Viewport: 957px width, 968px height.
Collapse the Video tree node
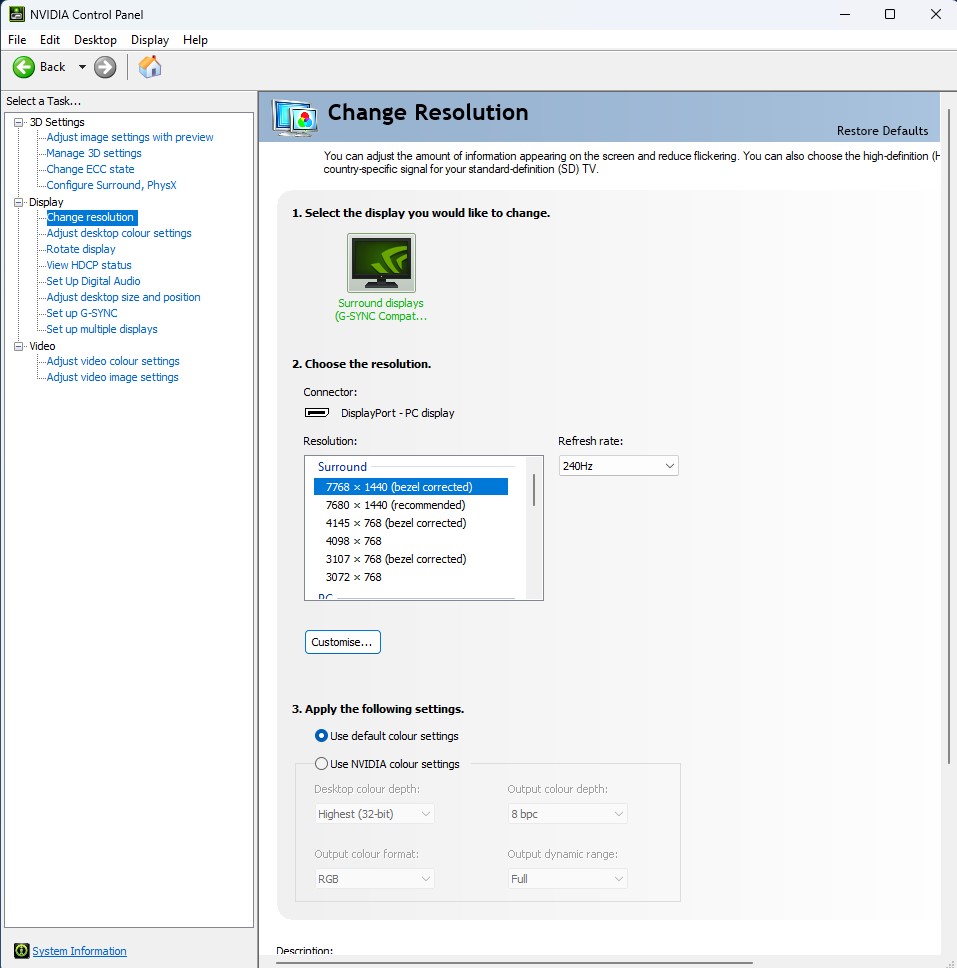click(x=18, y=346)
